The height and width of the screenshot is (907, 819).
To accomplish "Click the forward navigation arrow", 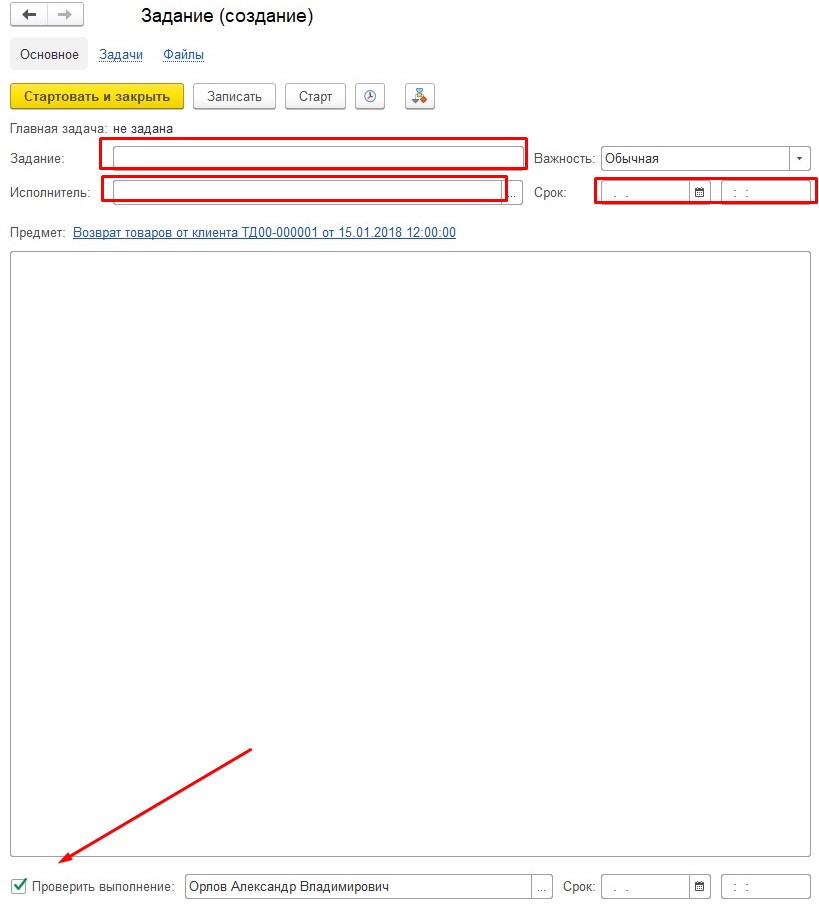I will click(64, 15).
